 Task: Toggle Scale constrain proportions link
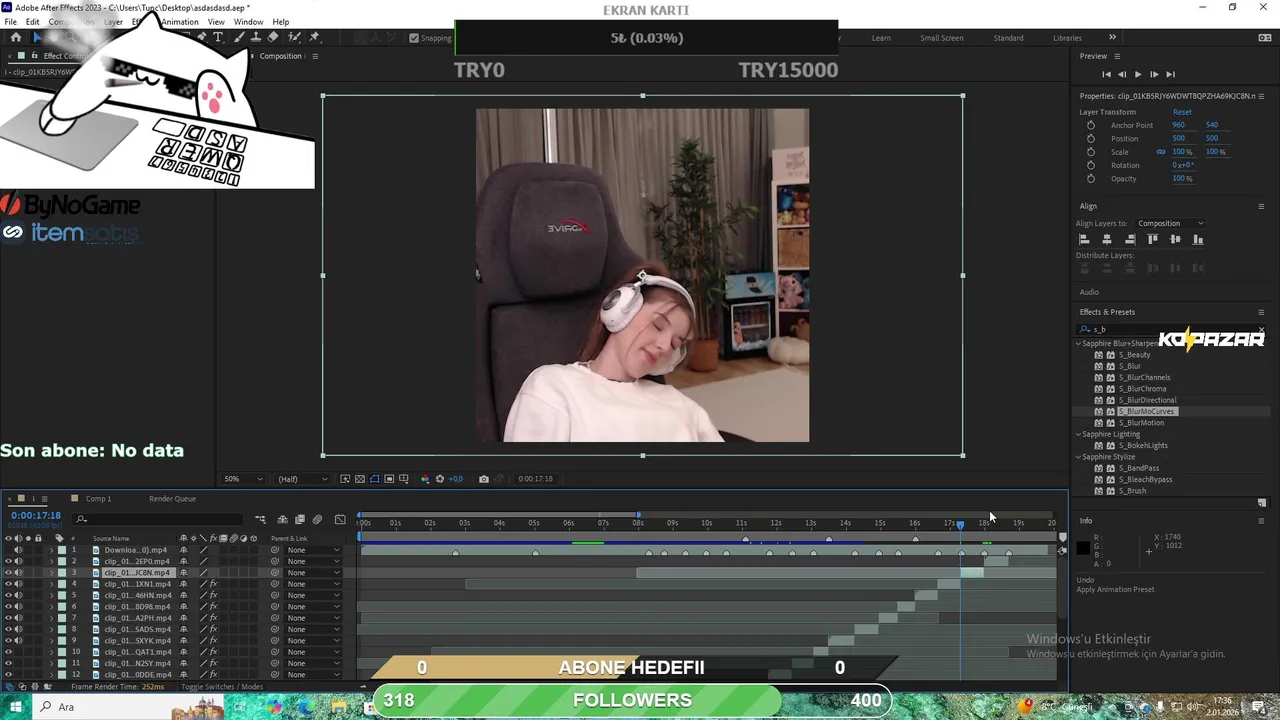coord(1161,152)
